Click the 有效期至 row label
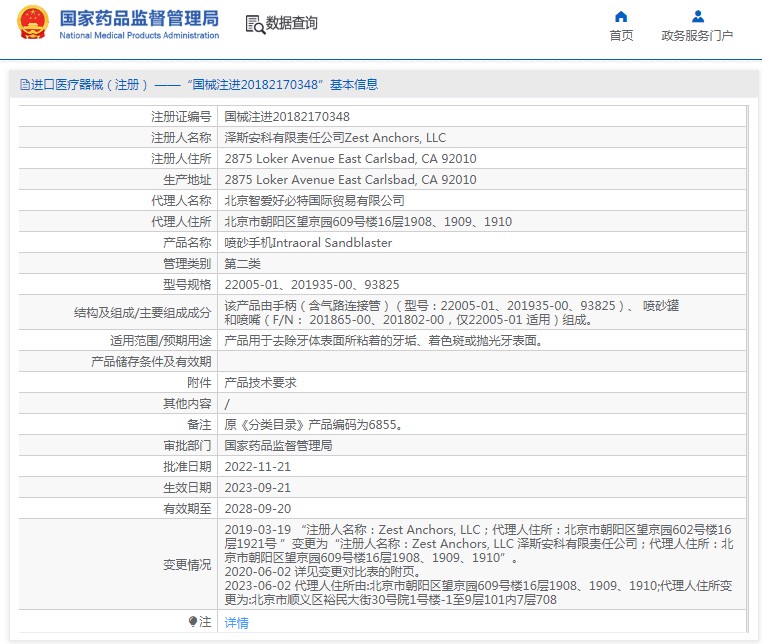This screenshot has height=644, width=762. [x=187, y=508]
